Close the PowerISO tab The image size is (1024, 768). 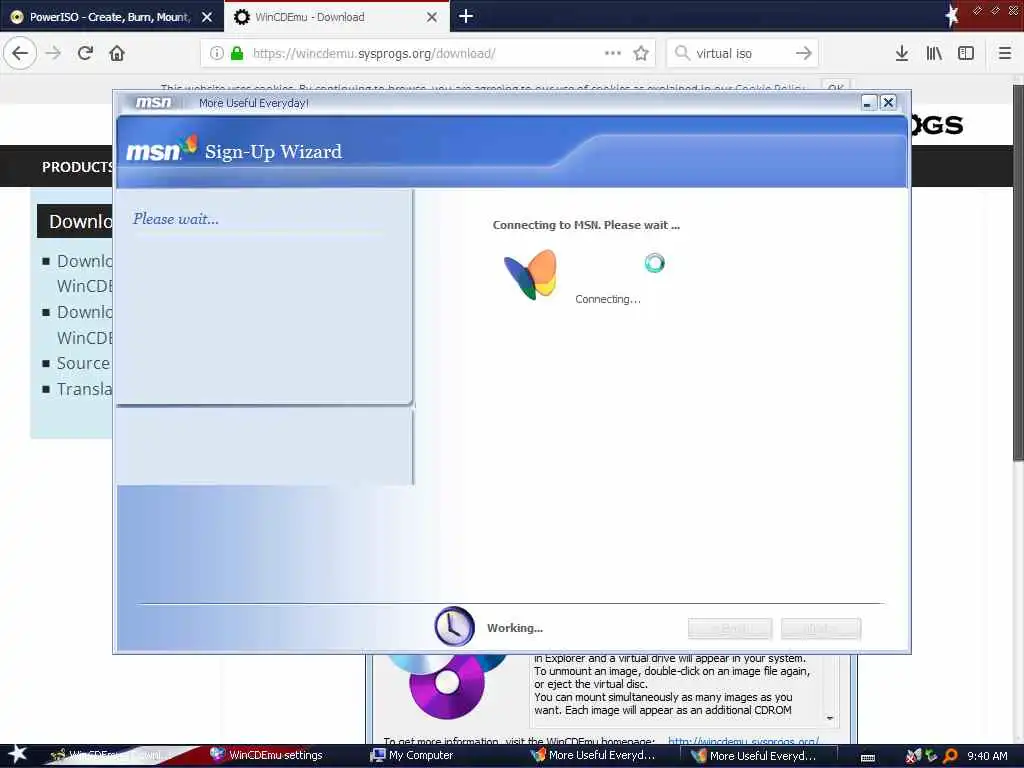(x=207, y=17)
